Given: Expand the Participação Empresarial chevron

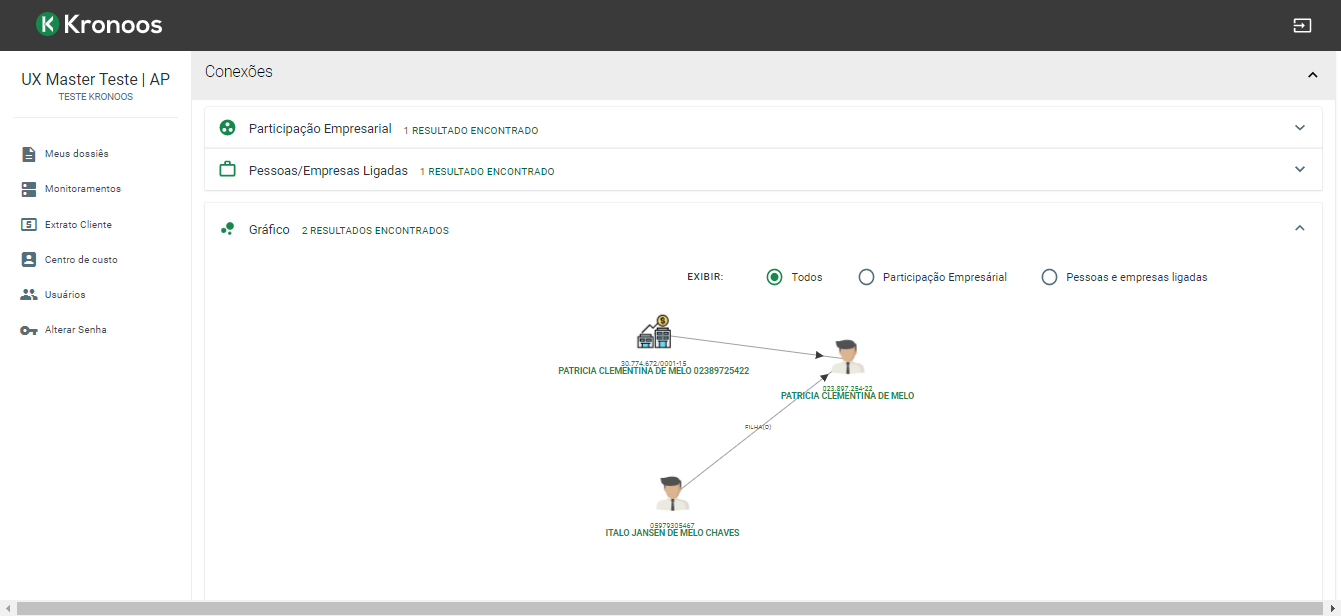Looking at the screenshot, I should (1300, 128).
